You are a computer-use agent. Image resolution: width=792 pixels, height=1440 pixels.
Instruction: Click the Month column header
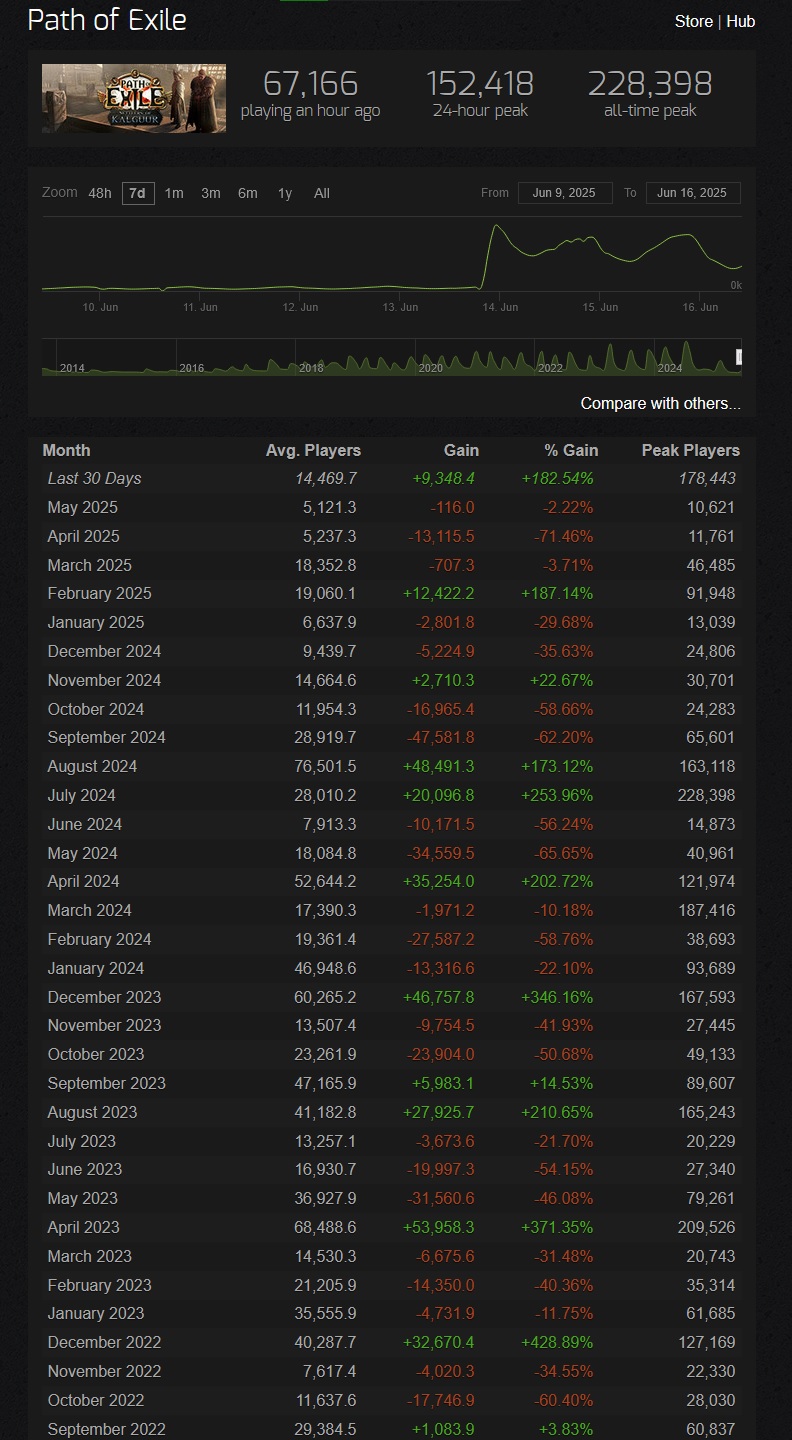click(66, 450)
